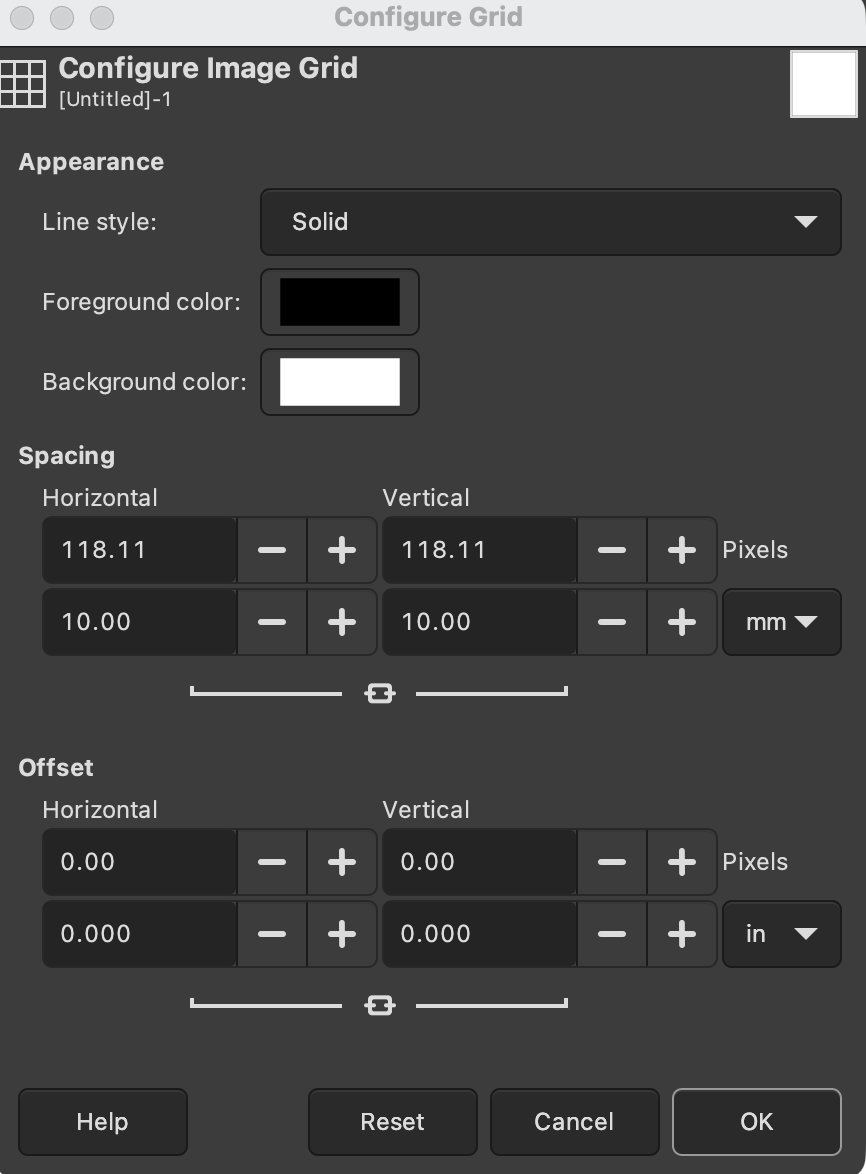
Task: Decrease vertical spacing with minus button
Action: coord(612,622)
